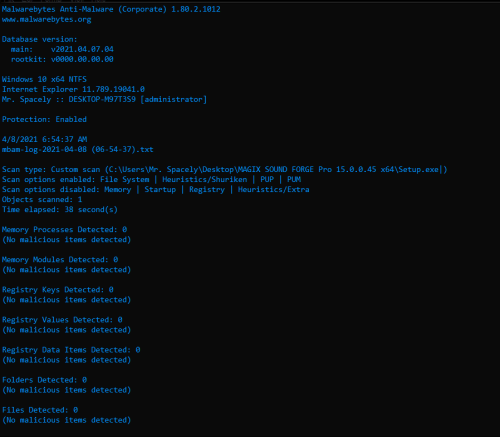
Task: Click the Folders Detected: 0 line
Action: (x=44, y=380)
